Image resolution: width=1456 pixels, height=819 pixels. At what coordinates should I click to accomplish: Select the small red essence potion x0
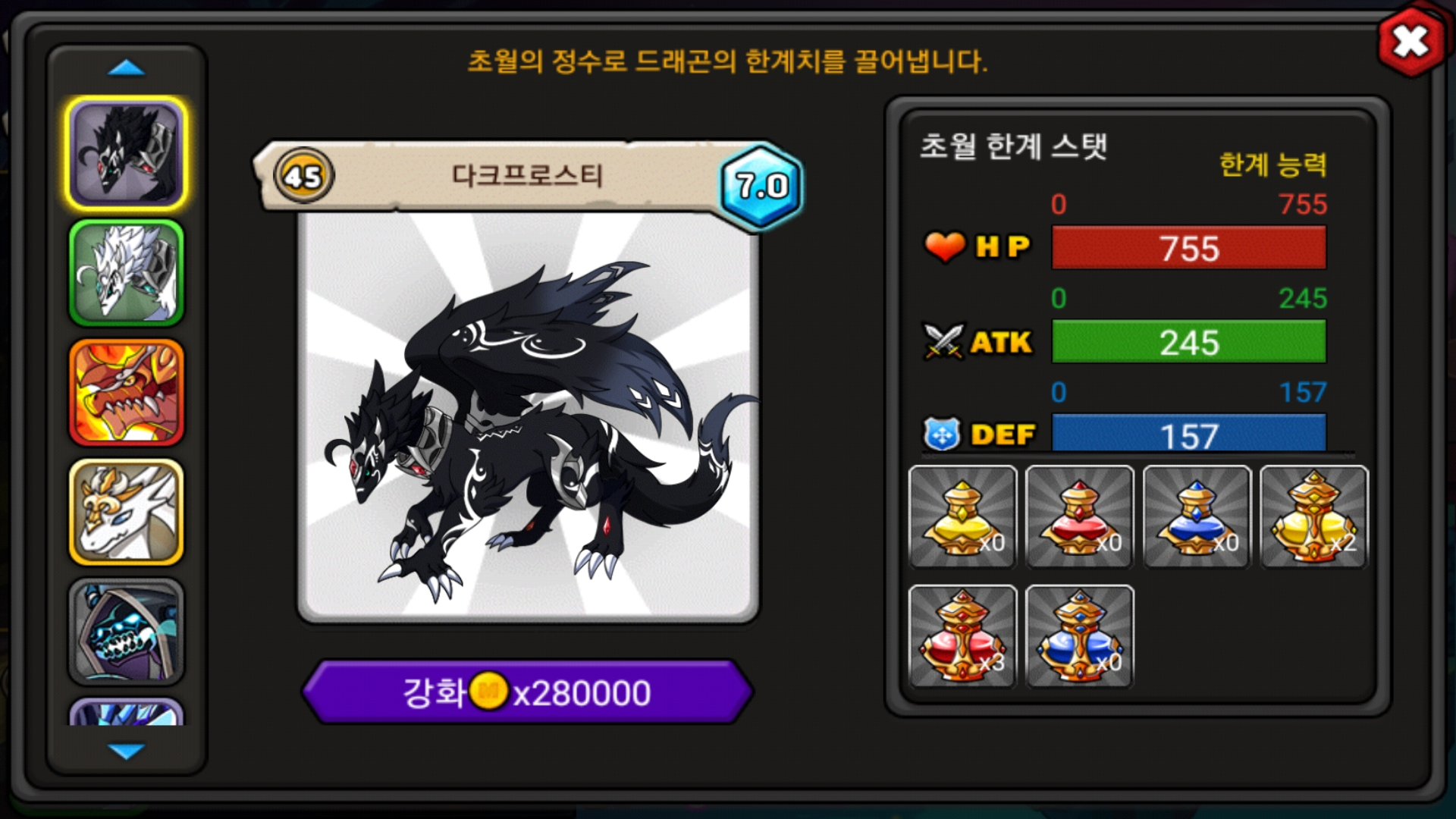(x=1079, y=517)
